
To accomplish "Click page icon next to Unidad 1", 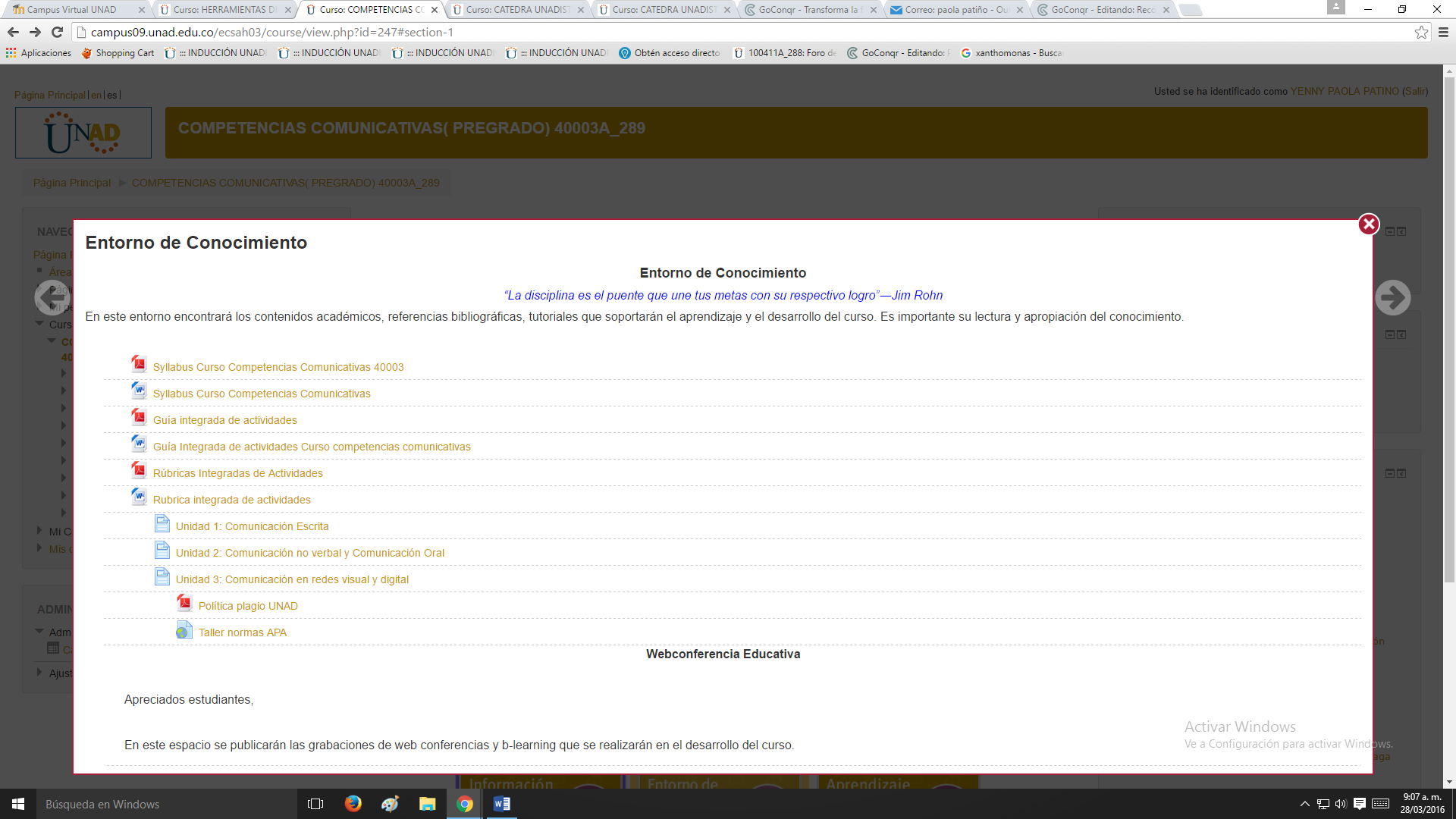I will click(x=162, y=524).
